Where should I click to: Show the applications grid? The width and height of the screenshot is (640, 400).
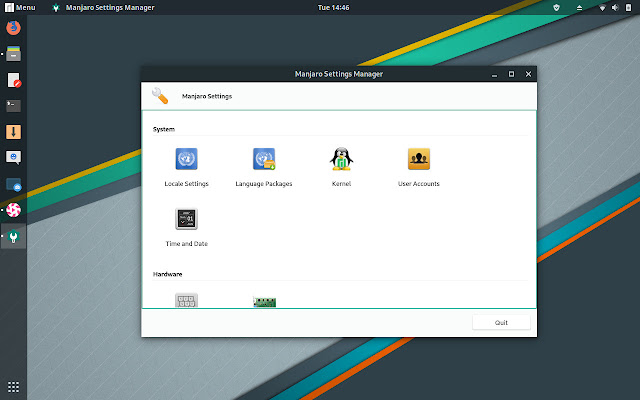[13, 387]
